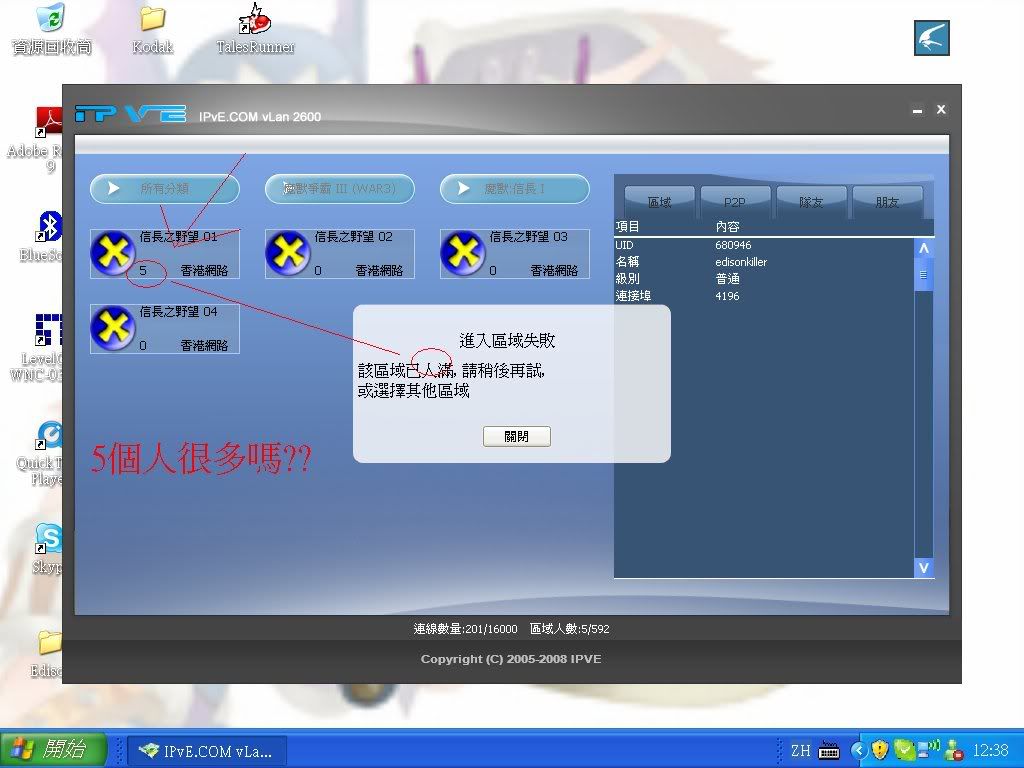Image resolution: width=1024 pixels, height=768 pixels.
Task: Expand hidden system tray icons arrow
Action: click(858, 750)
